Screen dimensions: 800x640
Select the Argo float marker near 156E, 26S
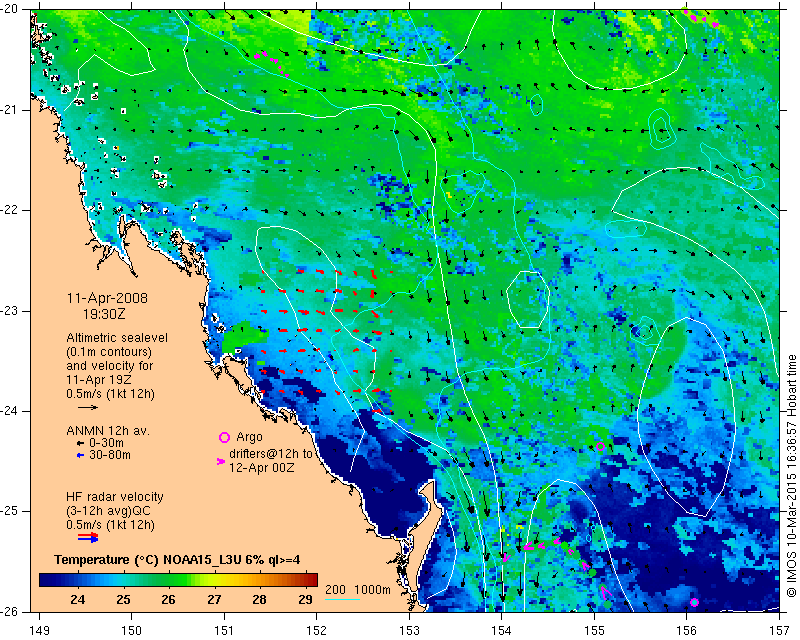click(x=694, y=602)
